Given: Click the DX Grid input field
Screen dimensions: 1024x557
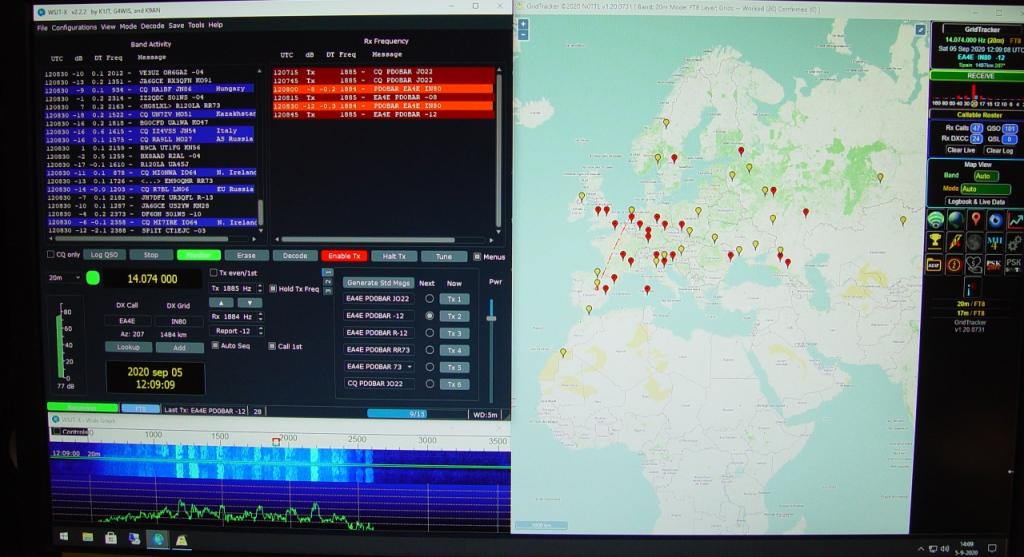Looking at the screenshot, I should (178, 321).
